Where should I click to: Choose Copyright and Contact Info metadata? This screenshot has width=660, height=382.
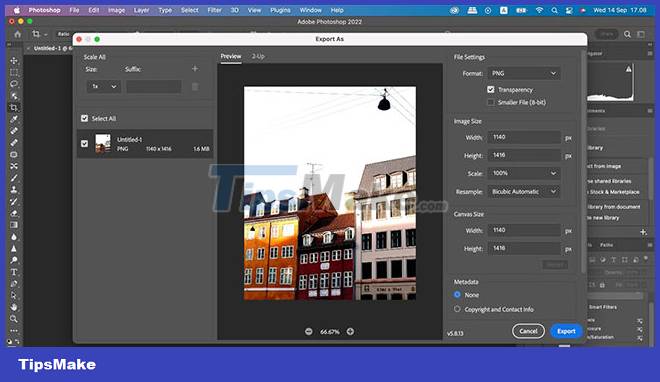point(457,309)
